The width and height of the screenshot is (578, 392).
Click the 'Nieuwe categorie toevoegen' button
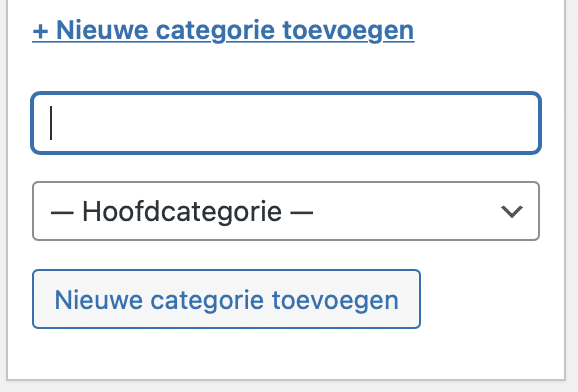pos(226,299)
